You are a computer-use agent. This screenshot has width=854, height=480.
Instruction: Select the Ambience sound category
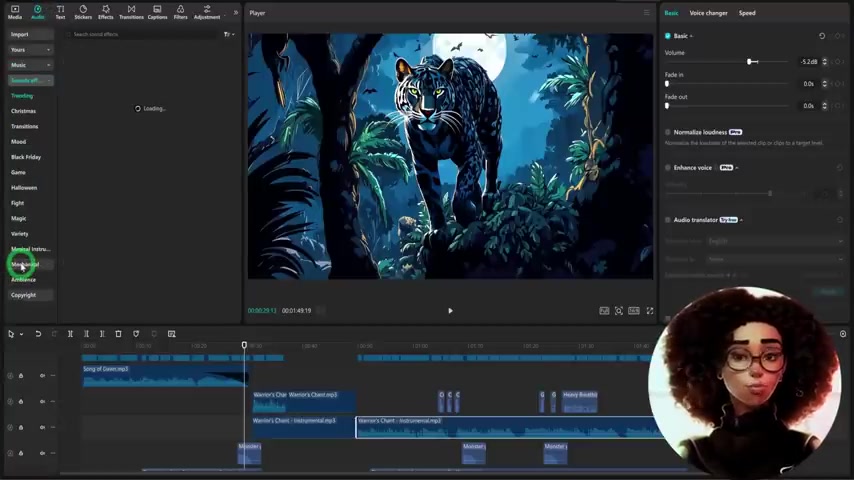23,280
